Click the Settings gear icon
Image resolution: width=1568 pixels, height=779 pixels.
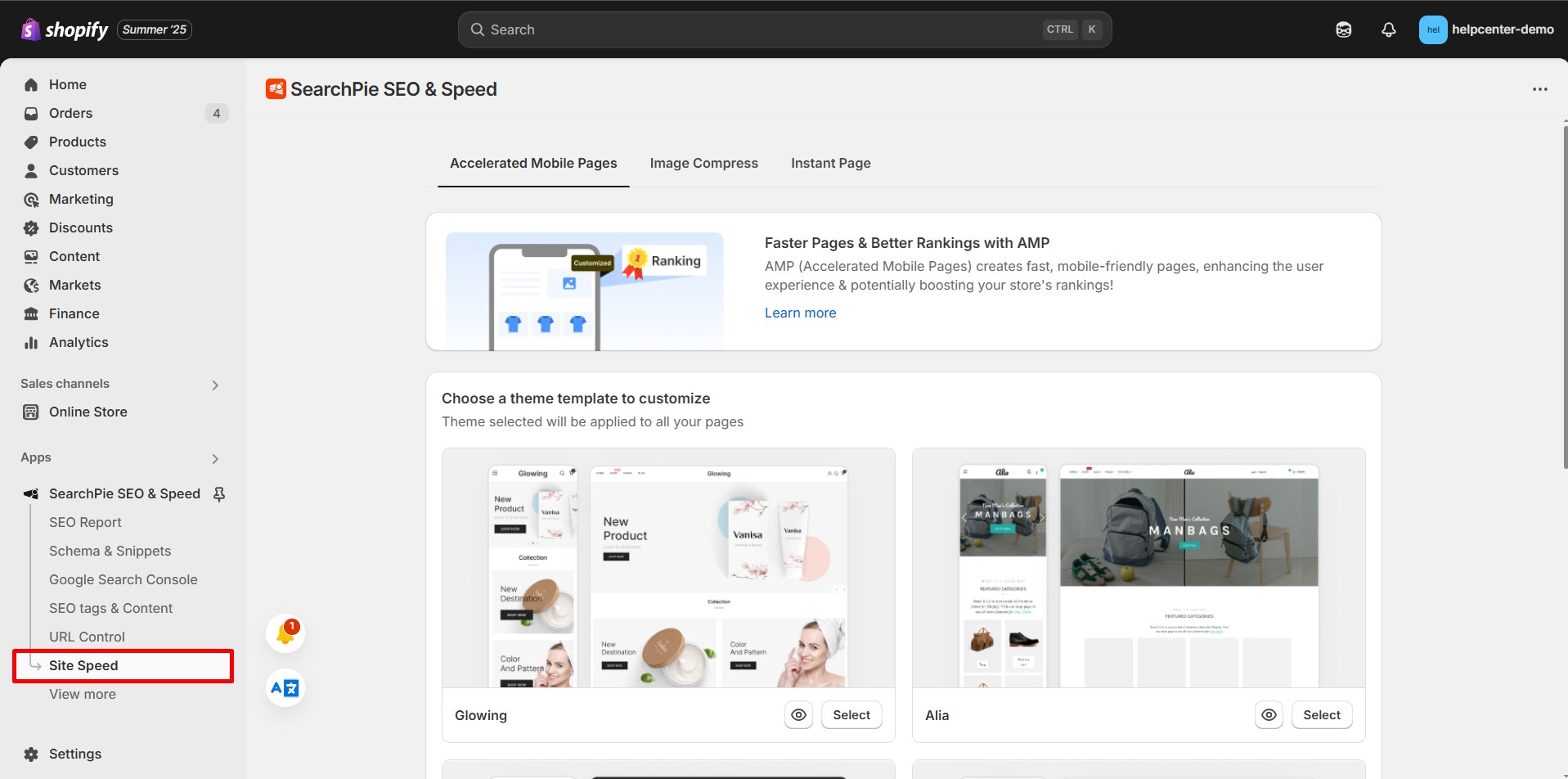tap(30, 754)
